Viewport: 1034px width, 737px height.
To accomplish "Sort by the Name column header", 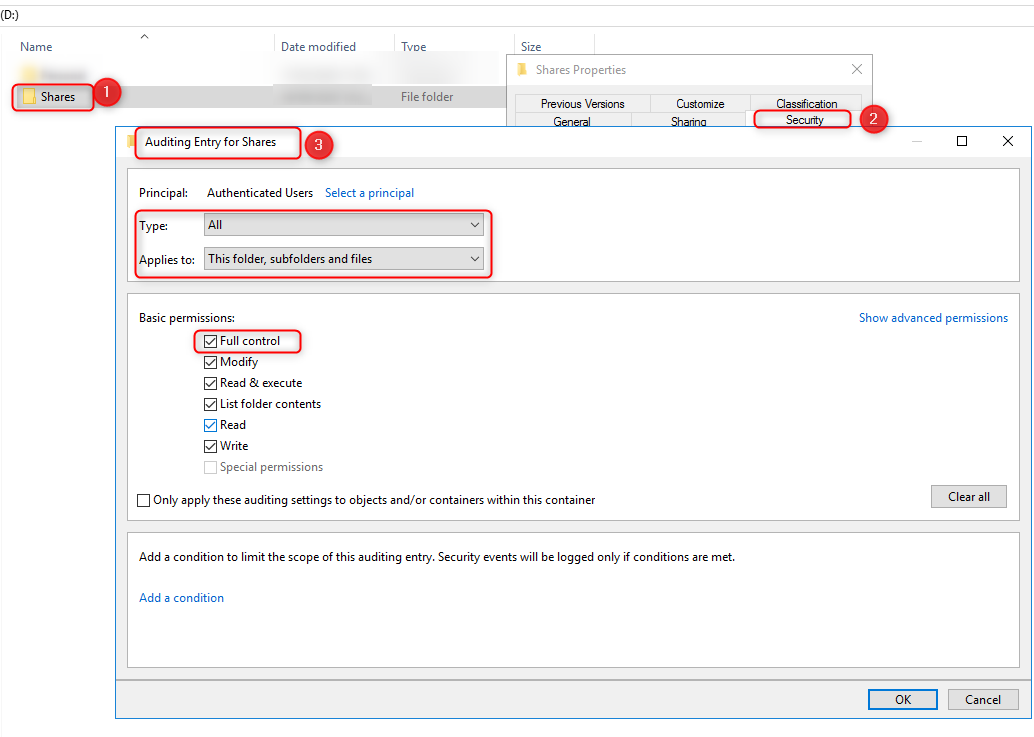I will point(36,47).
